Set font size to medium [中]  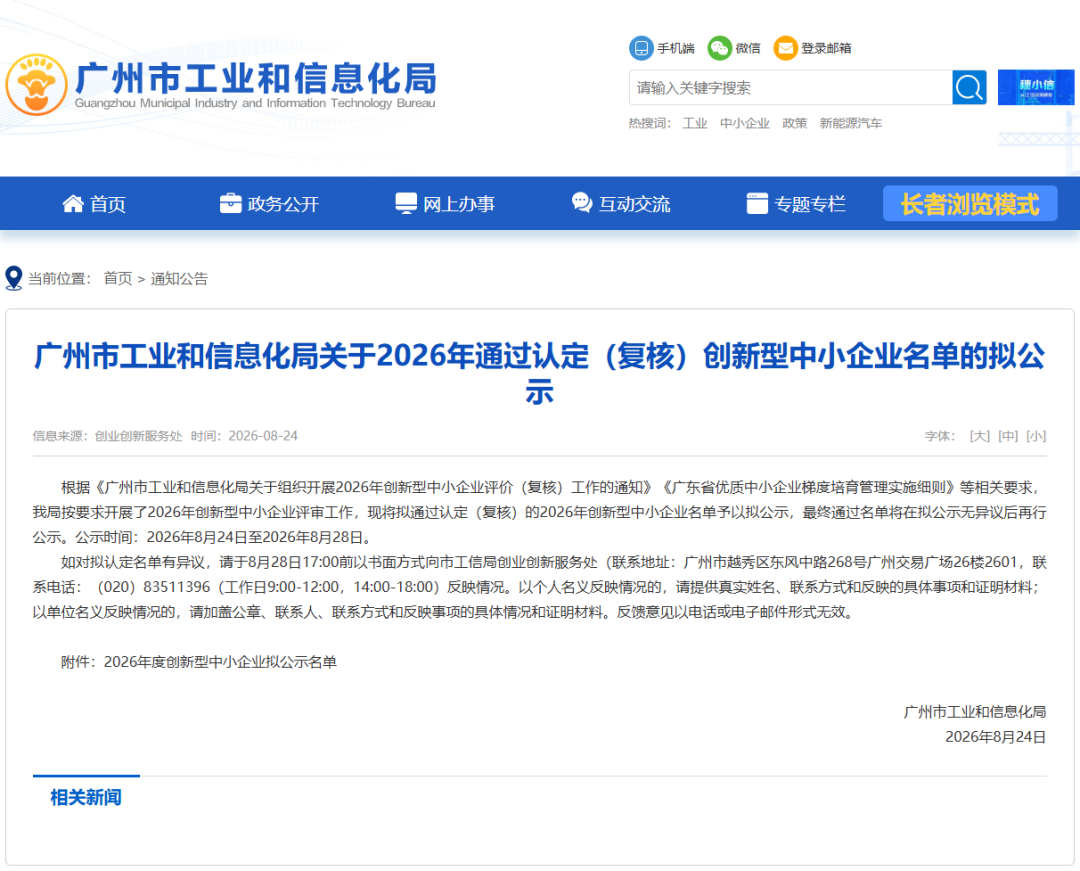pos(1008,436)
